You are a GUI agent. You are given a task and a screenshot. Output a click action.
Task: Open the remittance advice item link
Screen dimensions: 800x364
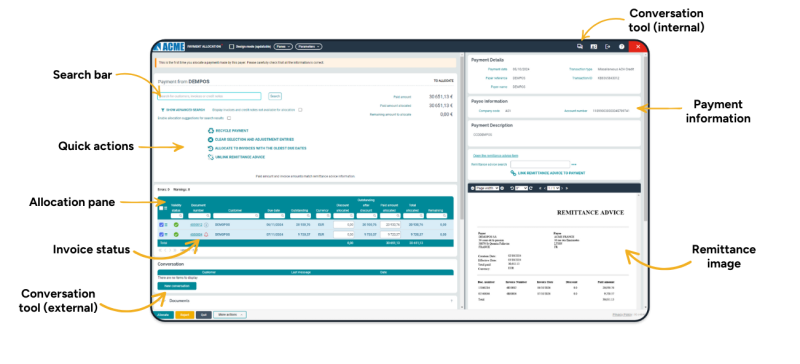tap(495, 156)
